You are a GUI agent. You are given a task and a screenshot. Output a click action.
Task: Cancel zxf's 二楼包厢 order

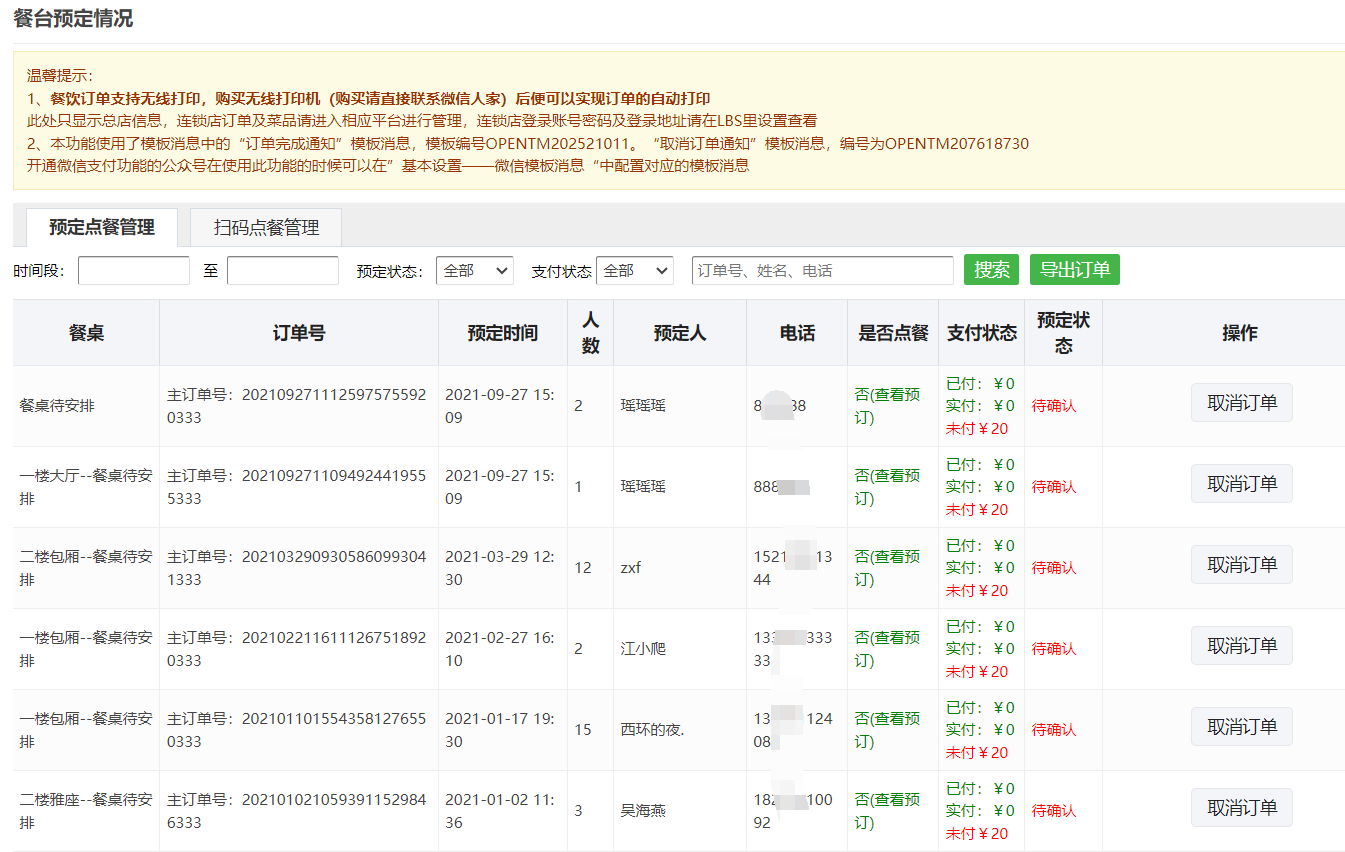(1241, 565)
